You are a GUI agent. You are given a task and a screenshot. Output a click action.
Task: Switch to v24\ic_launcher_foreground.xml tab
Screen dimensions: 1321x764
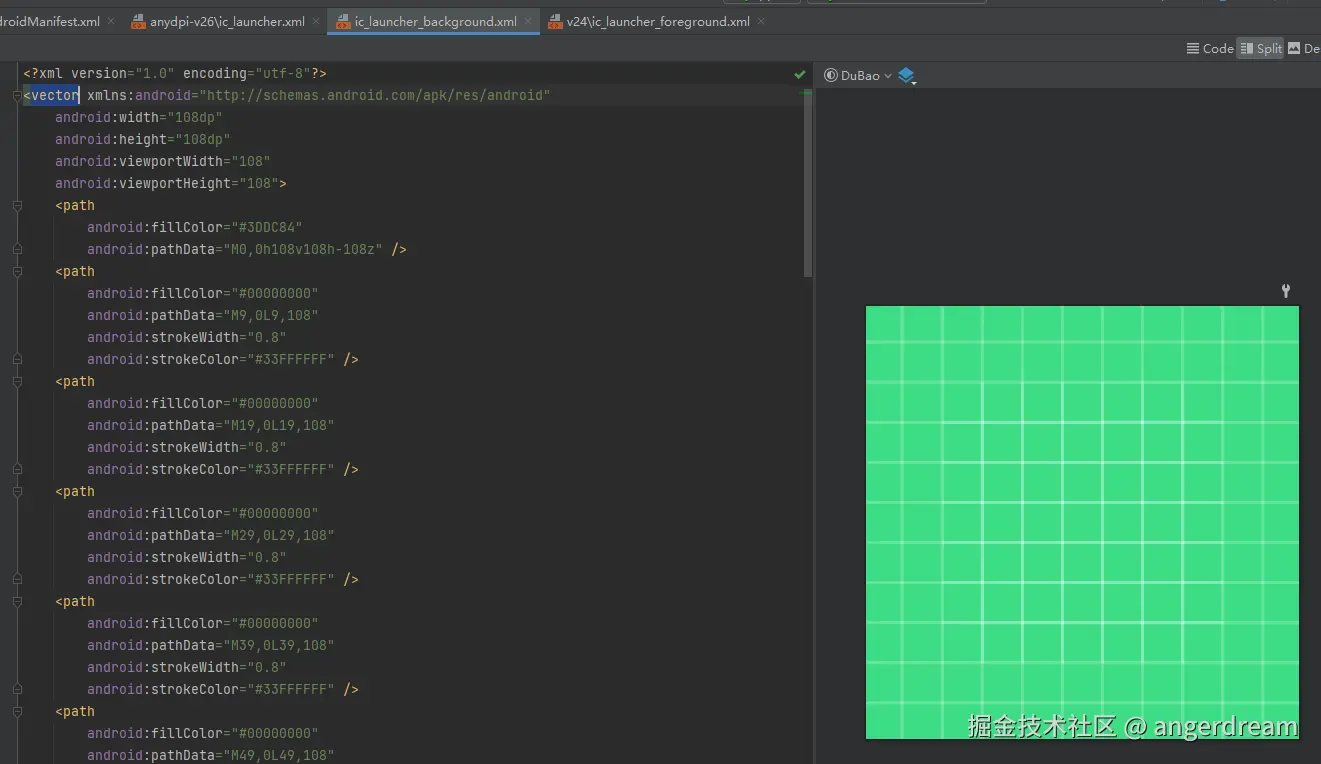658,21
